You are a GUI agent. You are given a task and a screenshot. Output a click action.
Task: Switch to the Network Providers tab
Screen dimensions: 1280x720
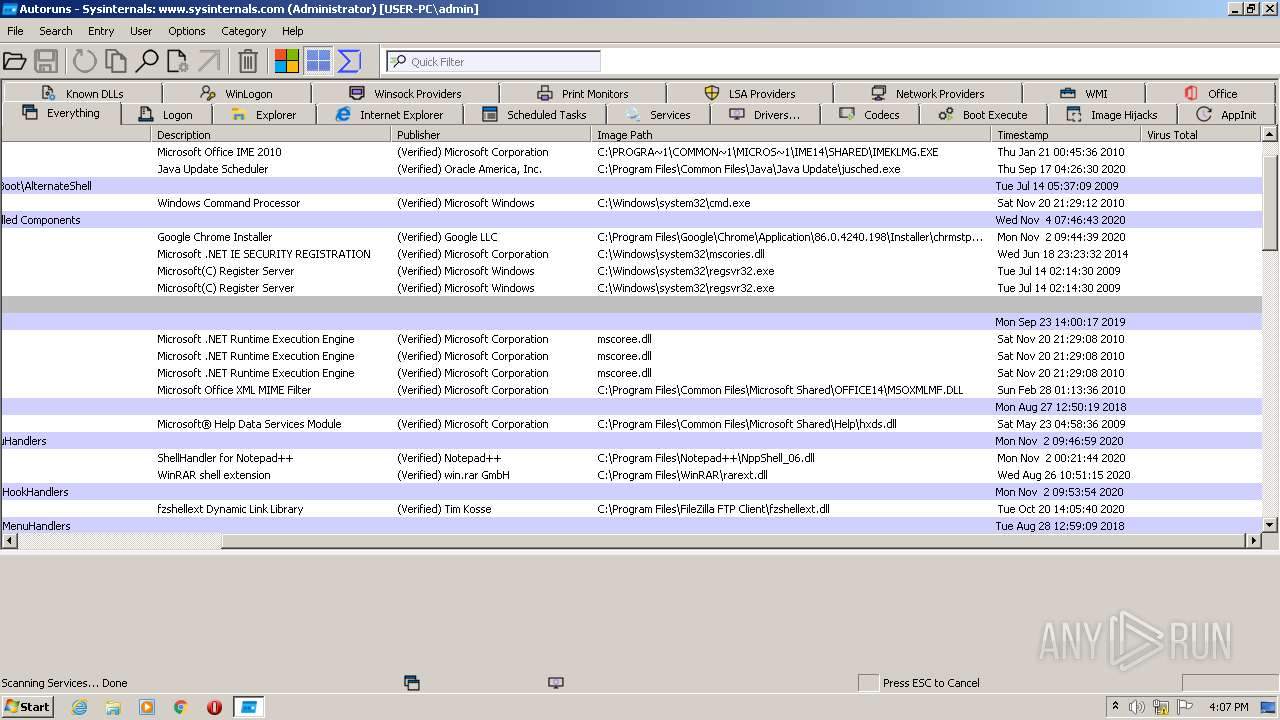tap(927, 93)
